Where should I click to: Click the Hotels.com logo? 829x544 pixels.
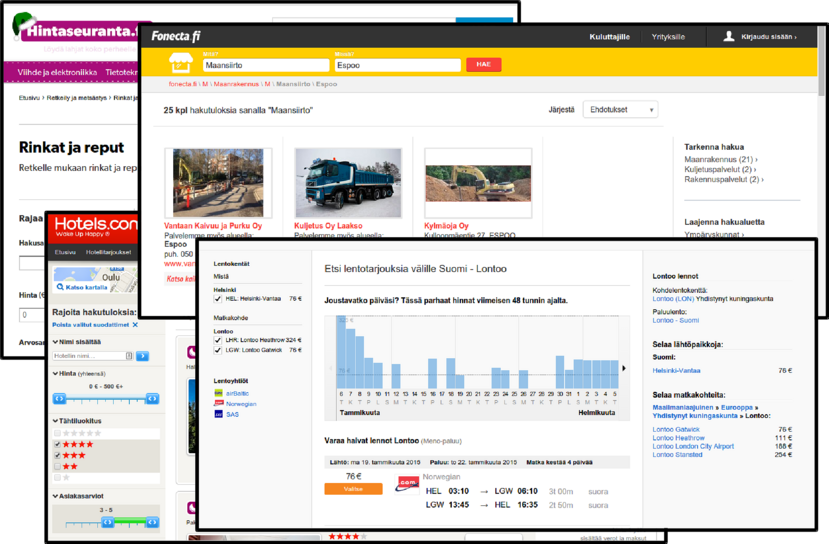(x=95, y=224)
